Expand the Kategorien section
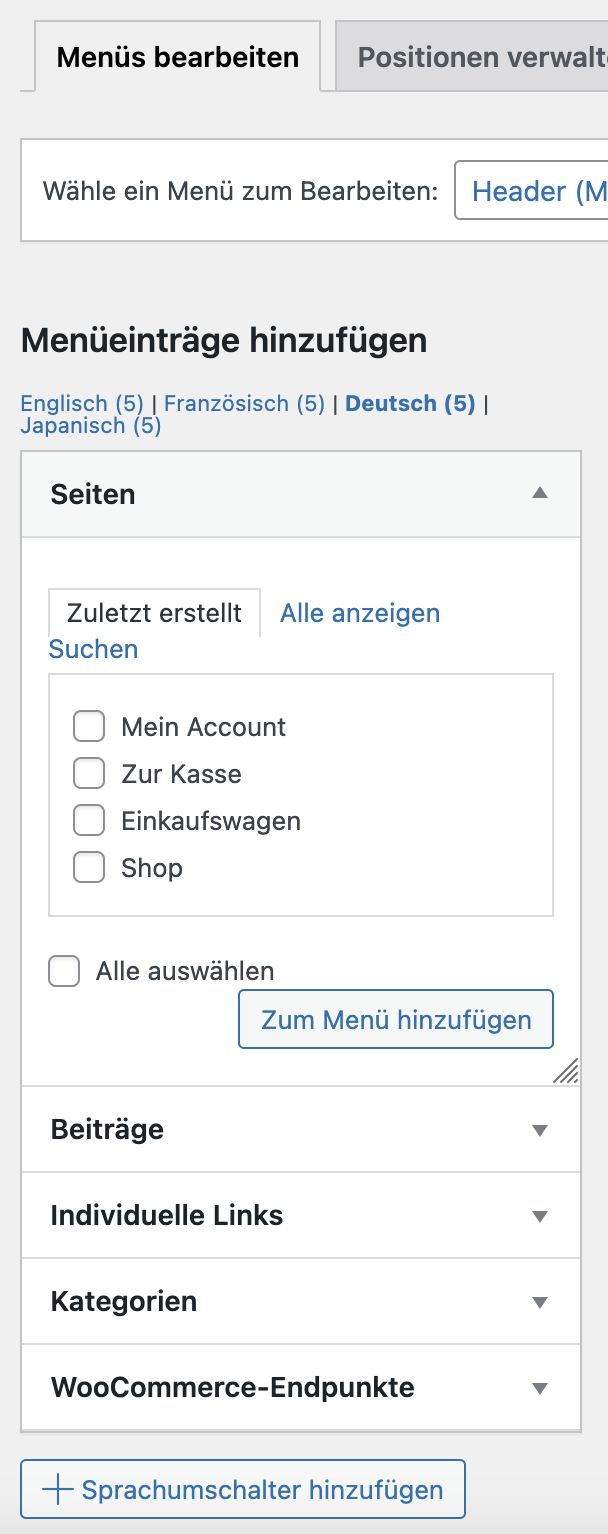The image size is (608, 1534). tap(301, 1301)
